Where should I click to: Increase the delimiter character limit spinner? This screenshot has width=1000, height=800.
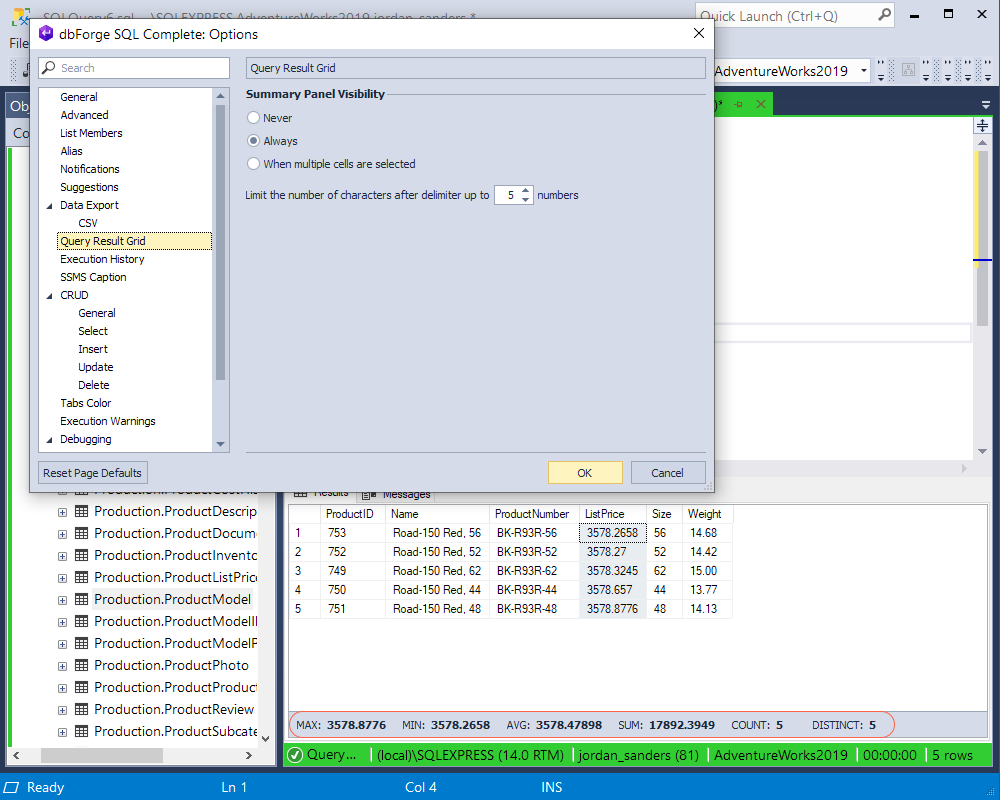[526, 190]
